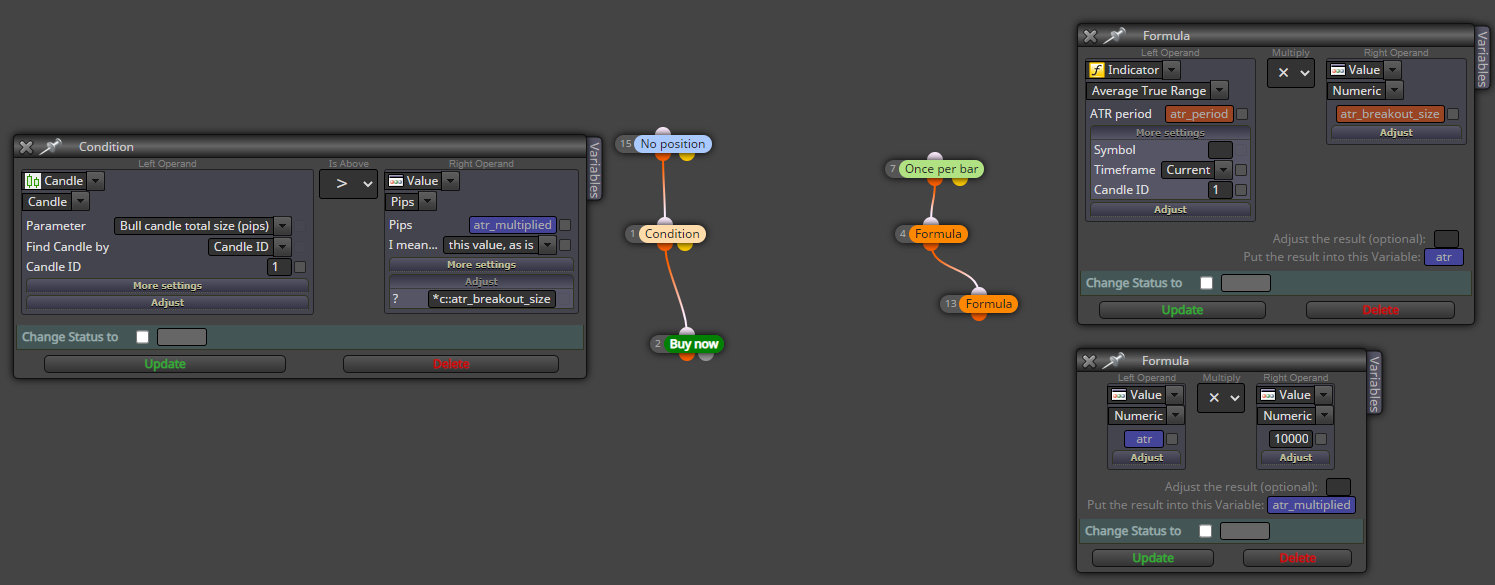Image resolution: width=1495 pixels, height=585 pixels.
Task: Click Candle ID field in upper Formula panel
Action: [1220, 190]
